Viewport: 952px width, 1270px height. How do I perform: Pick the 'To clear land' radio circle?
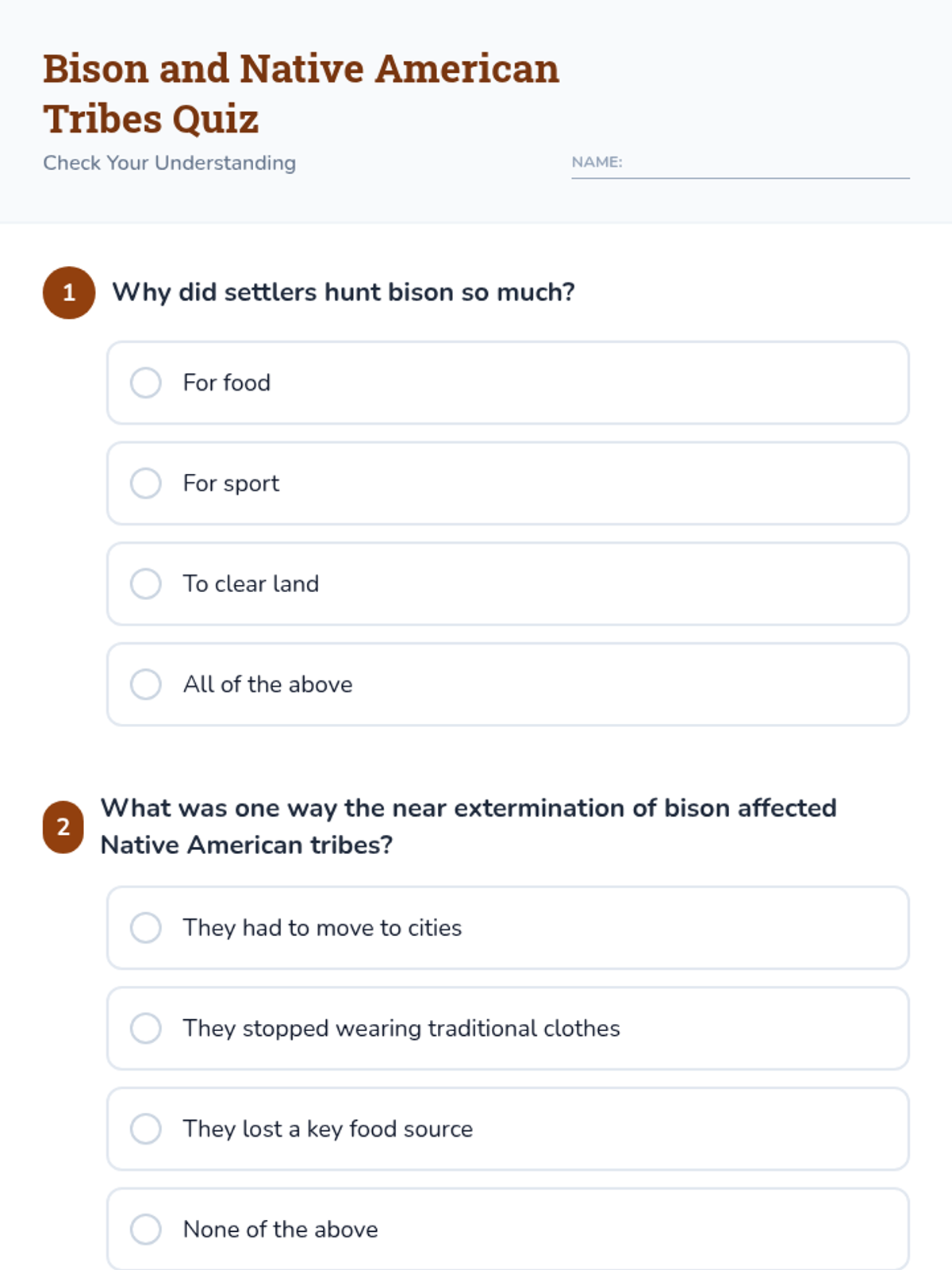(x=146, y=583)
